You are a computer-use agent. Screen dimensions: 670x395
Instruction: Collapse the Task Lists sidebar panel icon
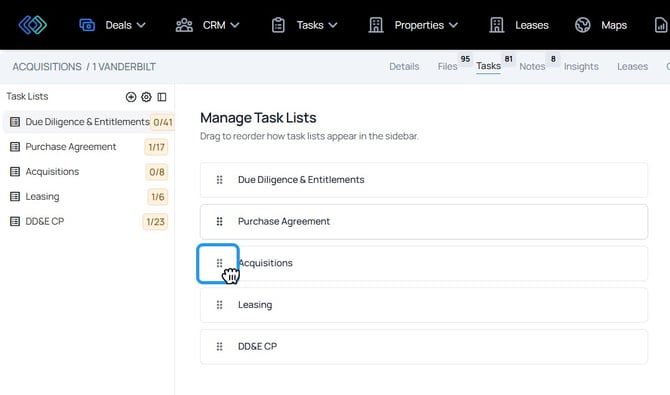coord(162,97)
